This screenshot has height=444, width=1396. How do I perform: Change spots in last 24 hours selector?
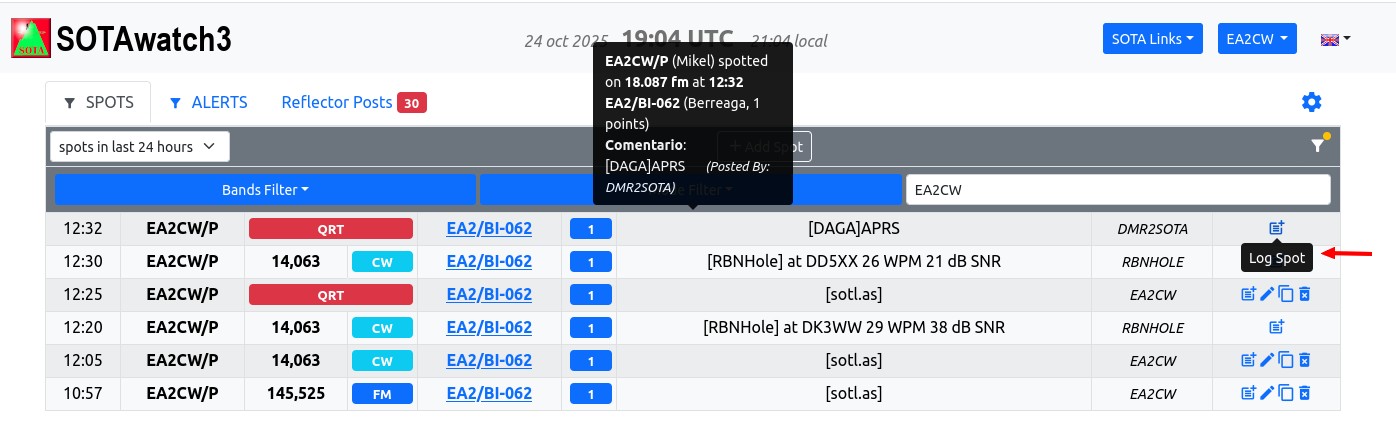pos(139,147)
